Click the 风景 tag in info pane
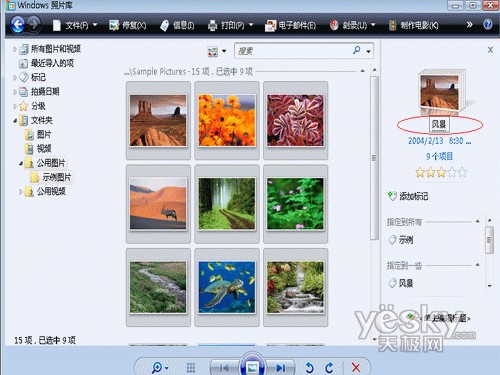The image size is (500, 375). point(401,283)
